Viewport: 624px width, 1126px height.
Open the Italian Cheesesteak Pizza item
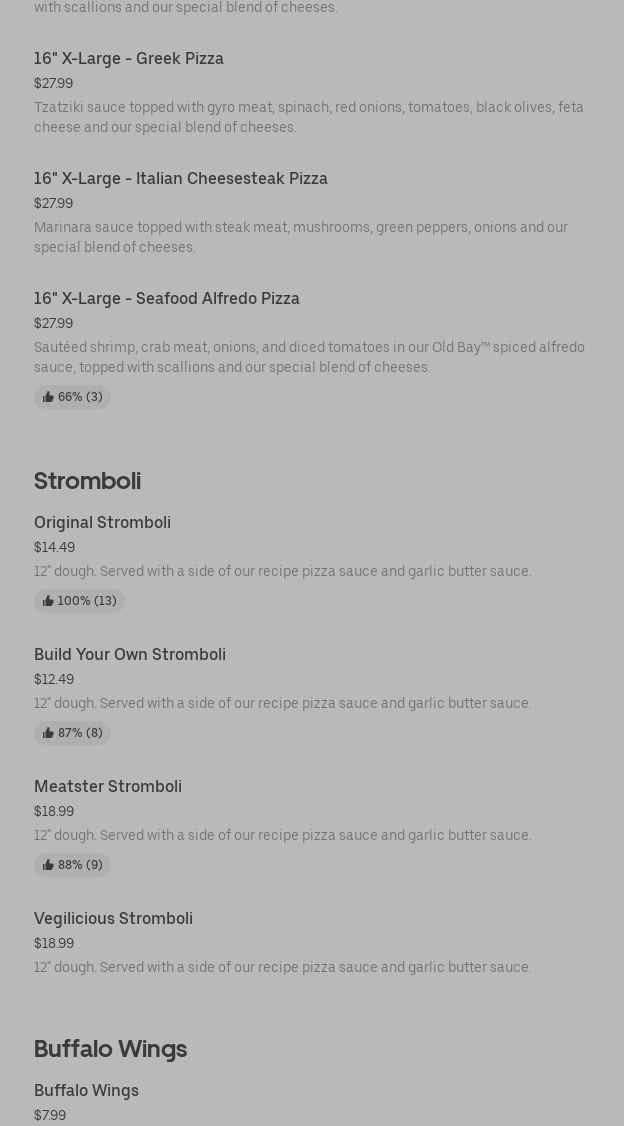click(x=181, y=178)
